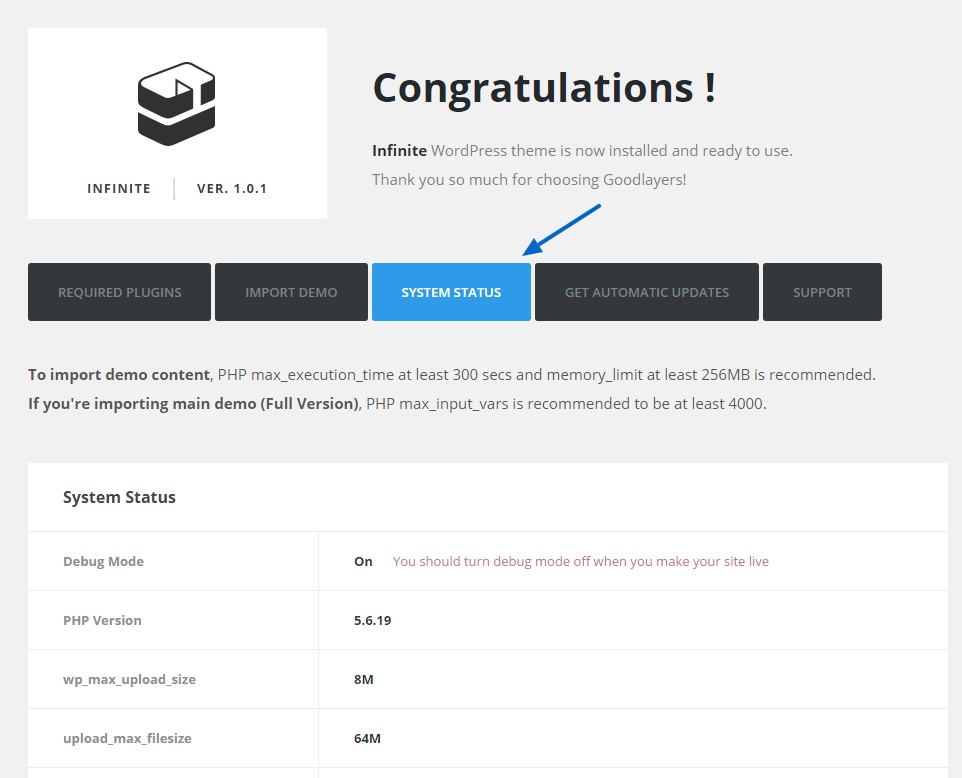Switch to the Import Demo tab
The image size is (962, 778).
click(291, 292)
